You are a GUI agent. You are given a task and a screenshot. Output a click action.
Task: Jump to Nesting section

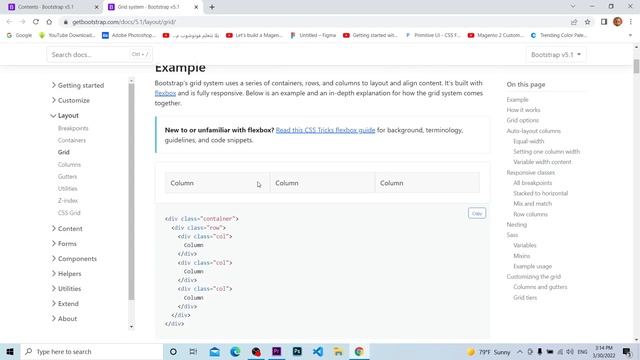click(x=517, y=225)
